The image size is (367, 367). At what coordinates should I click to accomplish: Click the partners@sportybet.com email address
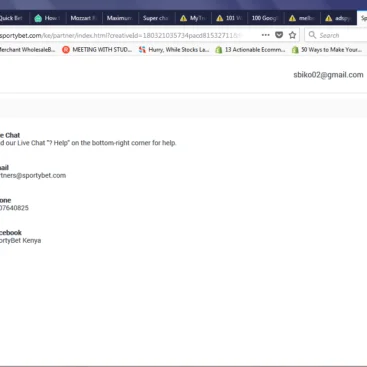click(x=33, y=175)
